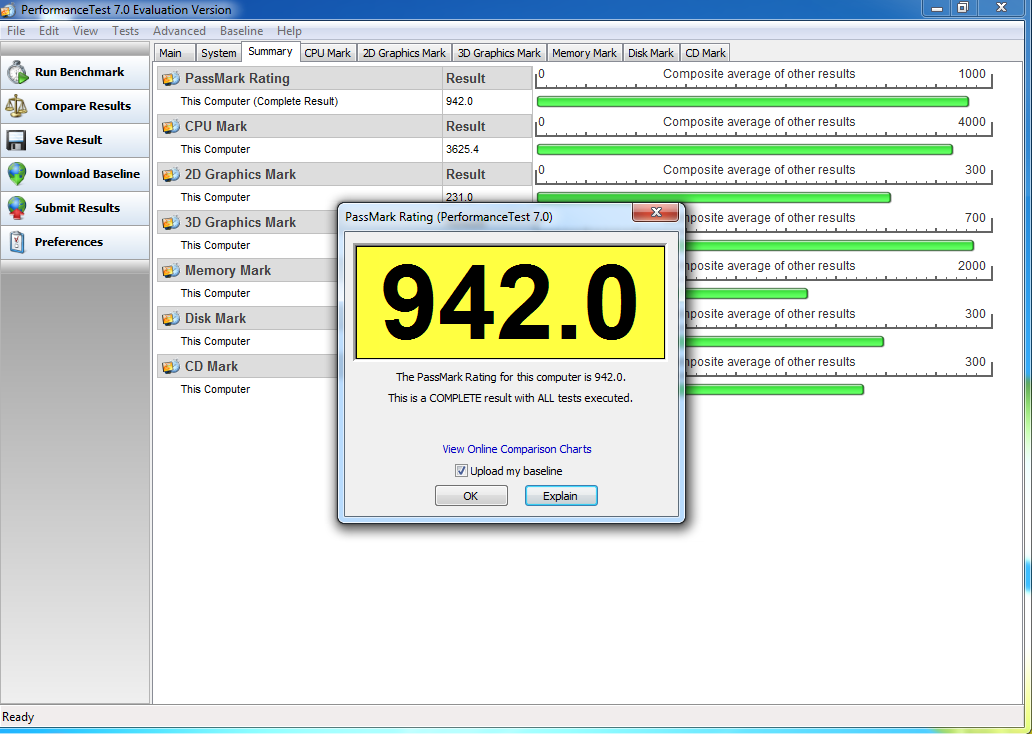The image size is (1032, 734).
Task: Click the Submit Results button label
Action: [x=78, y=208]
